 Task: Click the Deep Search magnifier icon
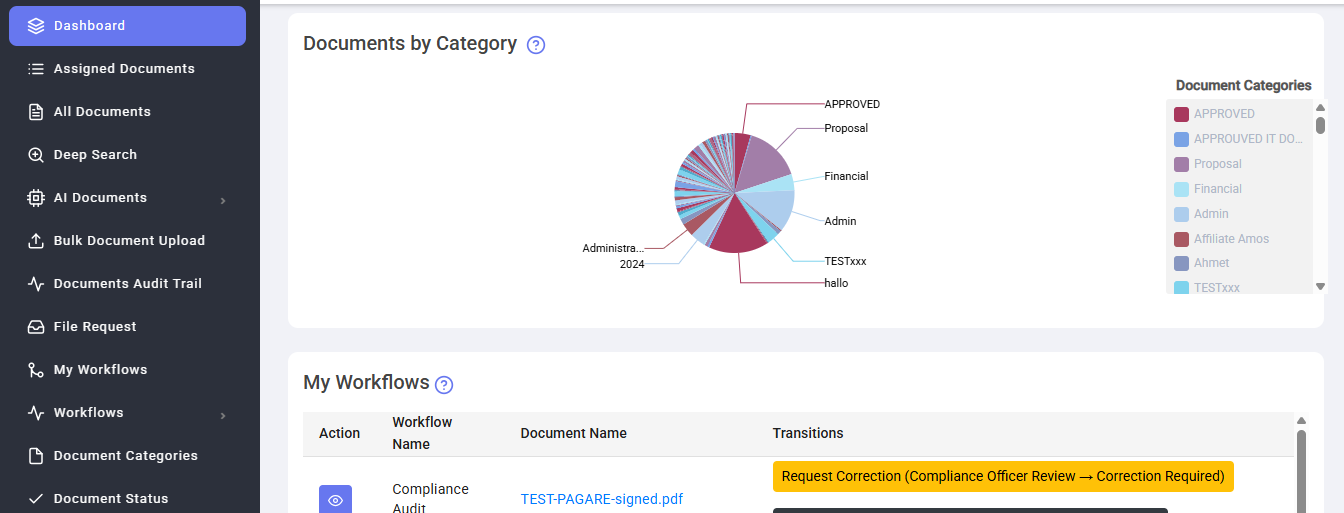coord(36,155)
